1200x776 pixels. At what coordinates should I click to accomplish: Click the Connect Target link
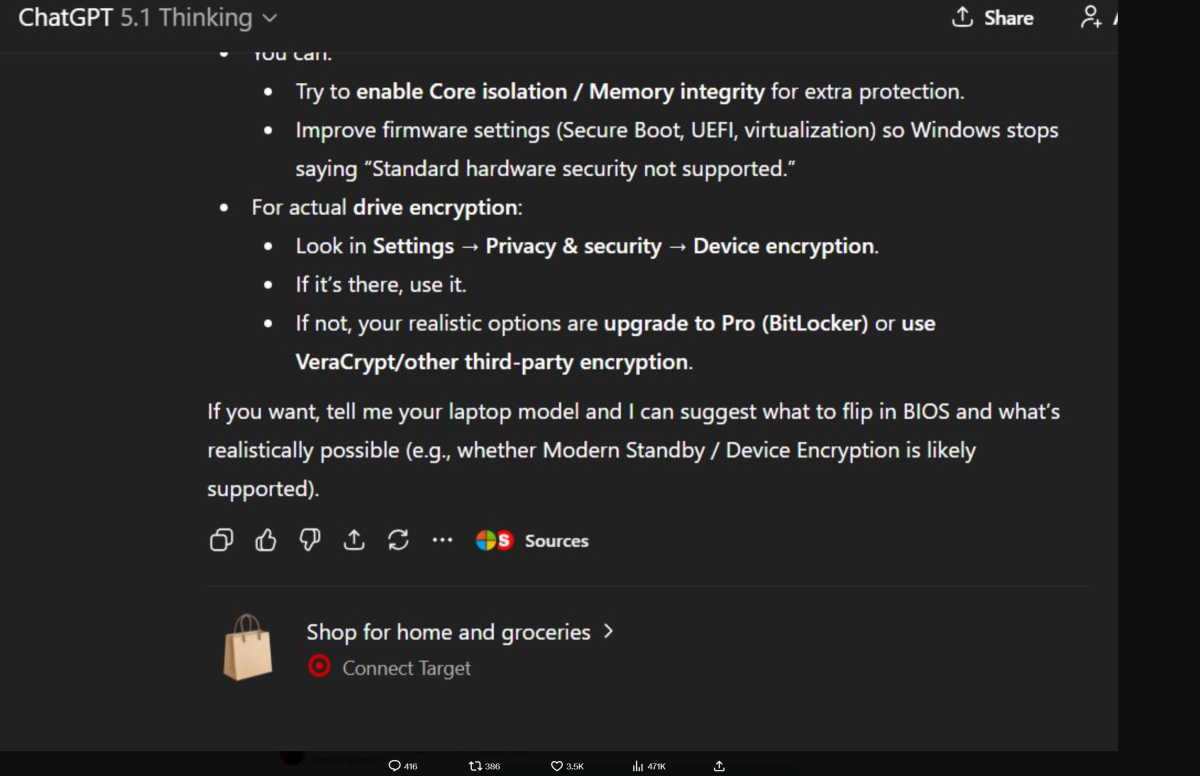(x=406, y=668)
